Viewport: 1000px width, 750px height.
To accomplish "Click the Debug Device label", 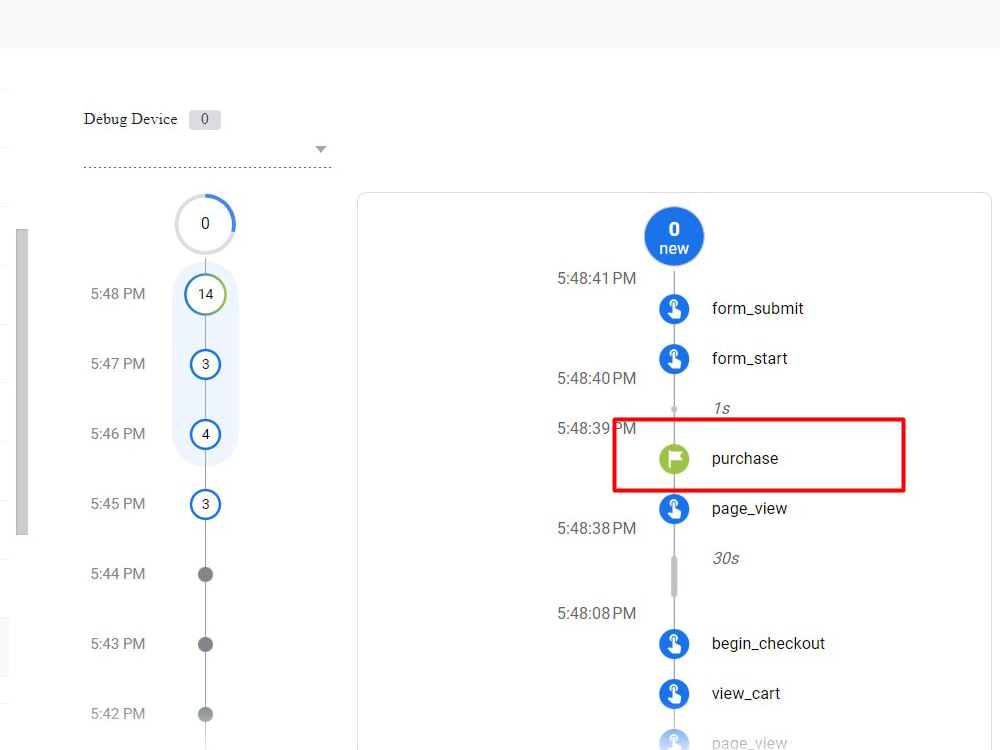I will (x=130, y=119).
